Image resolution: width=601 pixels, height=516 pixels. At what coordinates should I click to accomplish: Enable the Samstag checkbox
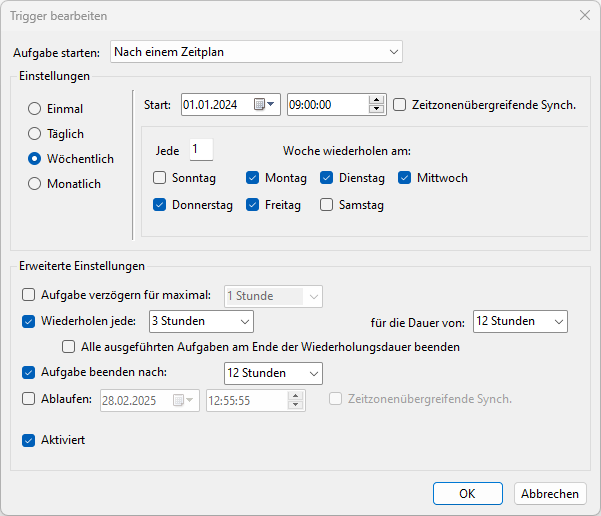(x=327, y=205)
